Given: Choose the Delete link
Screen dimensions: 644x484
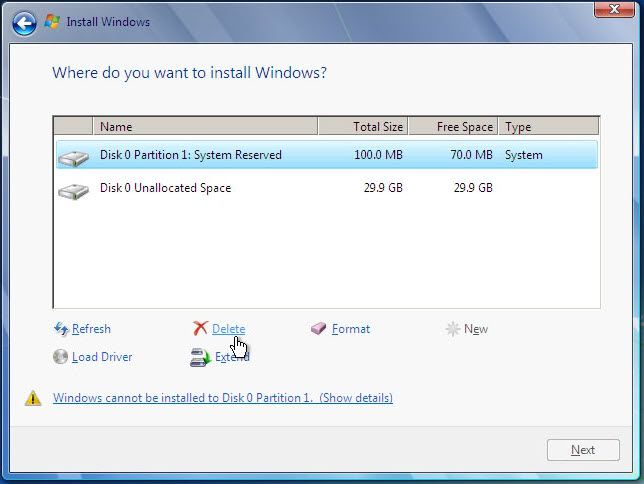Looking at the screenshot, I should coord(228,329).
